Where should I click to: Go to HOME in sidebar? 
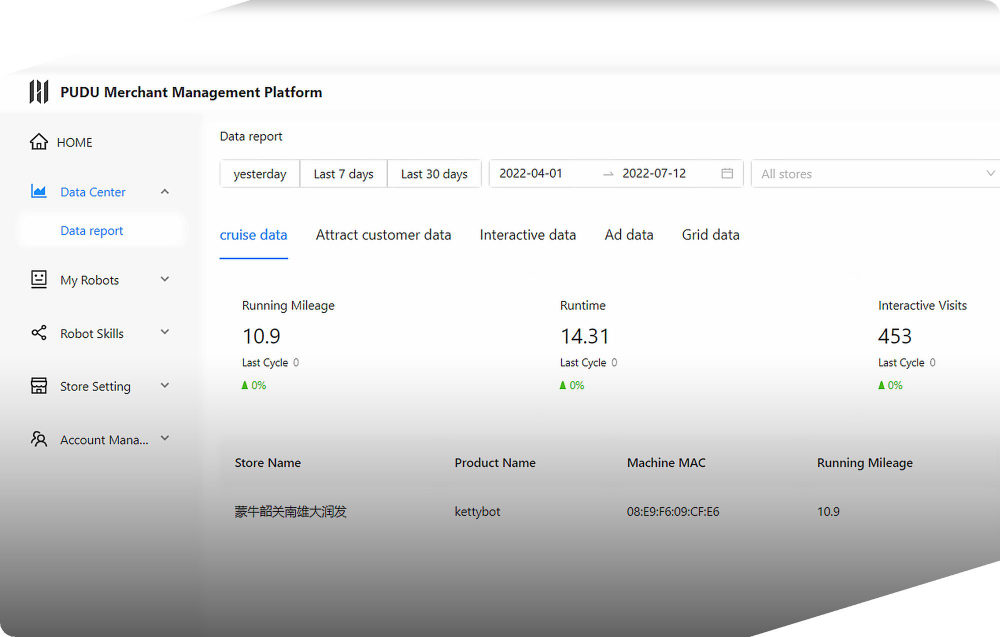point(74,142)
